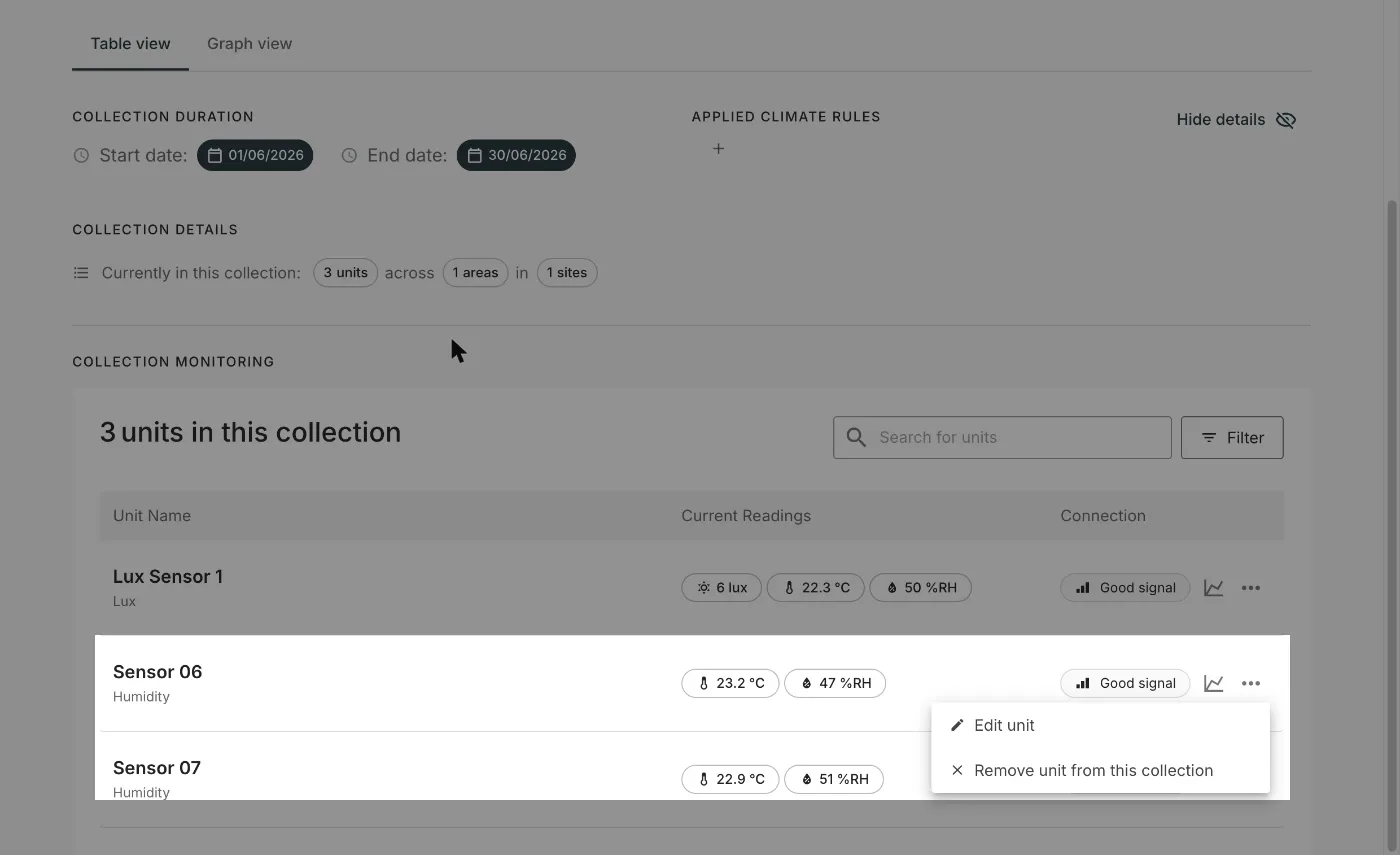The width and height of the screenshot is (1400, 855).
Task: Toggle Hide details visibility
Action: coord(1236,120)
